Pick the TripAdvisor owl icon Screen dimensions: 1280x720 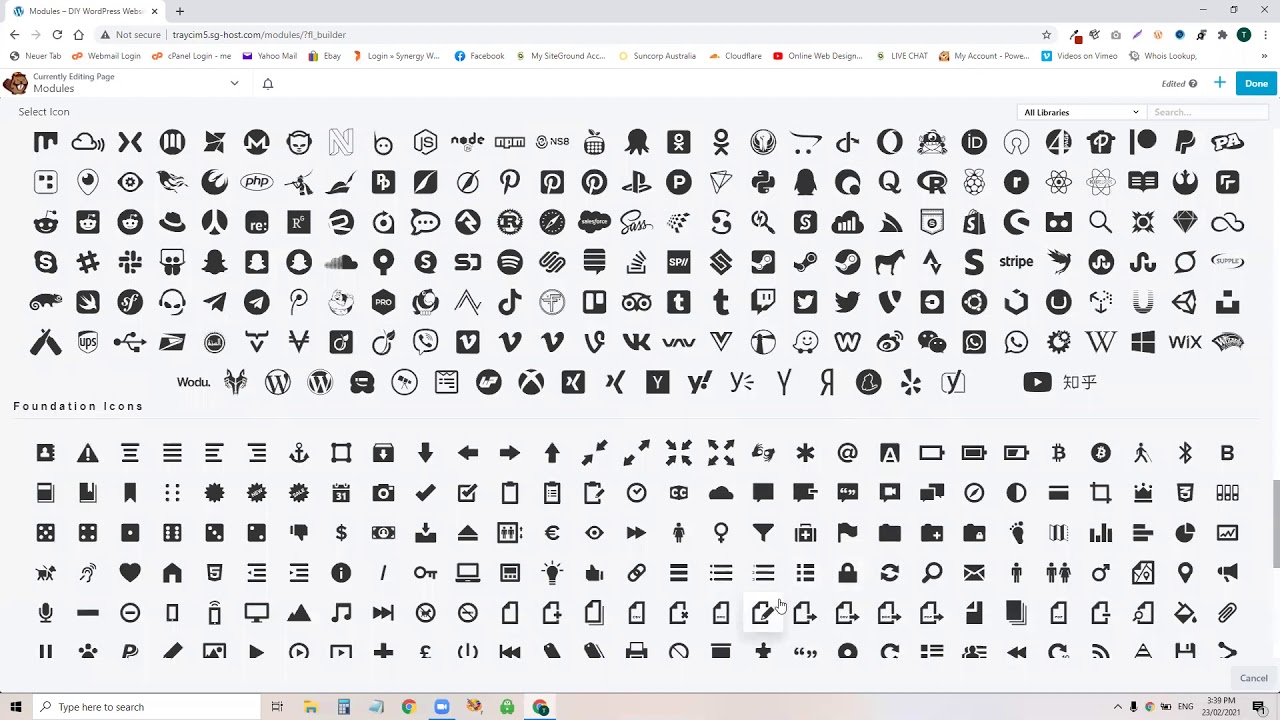tap(636, 302)
